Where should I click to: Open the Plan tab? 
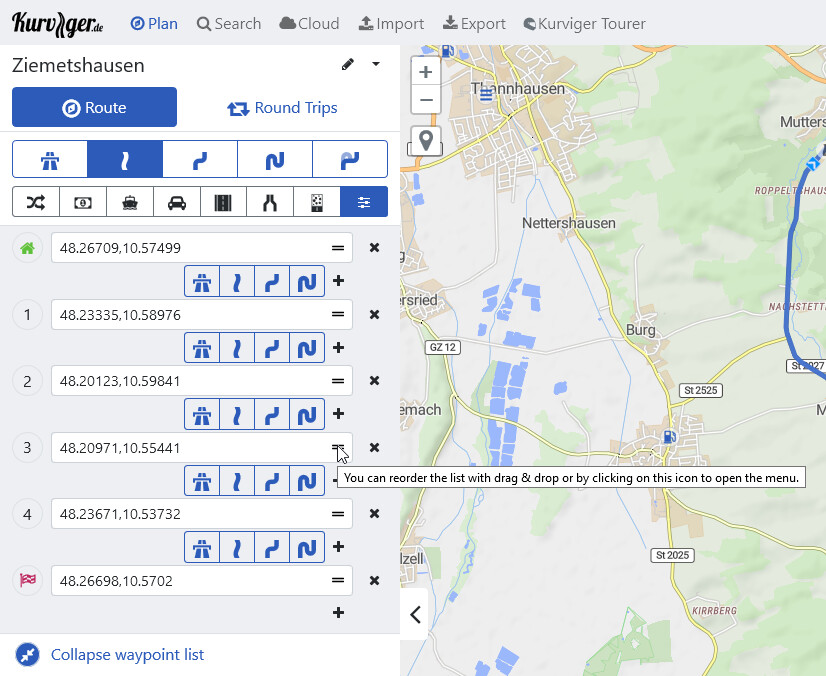pos(154,24)
